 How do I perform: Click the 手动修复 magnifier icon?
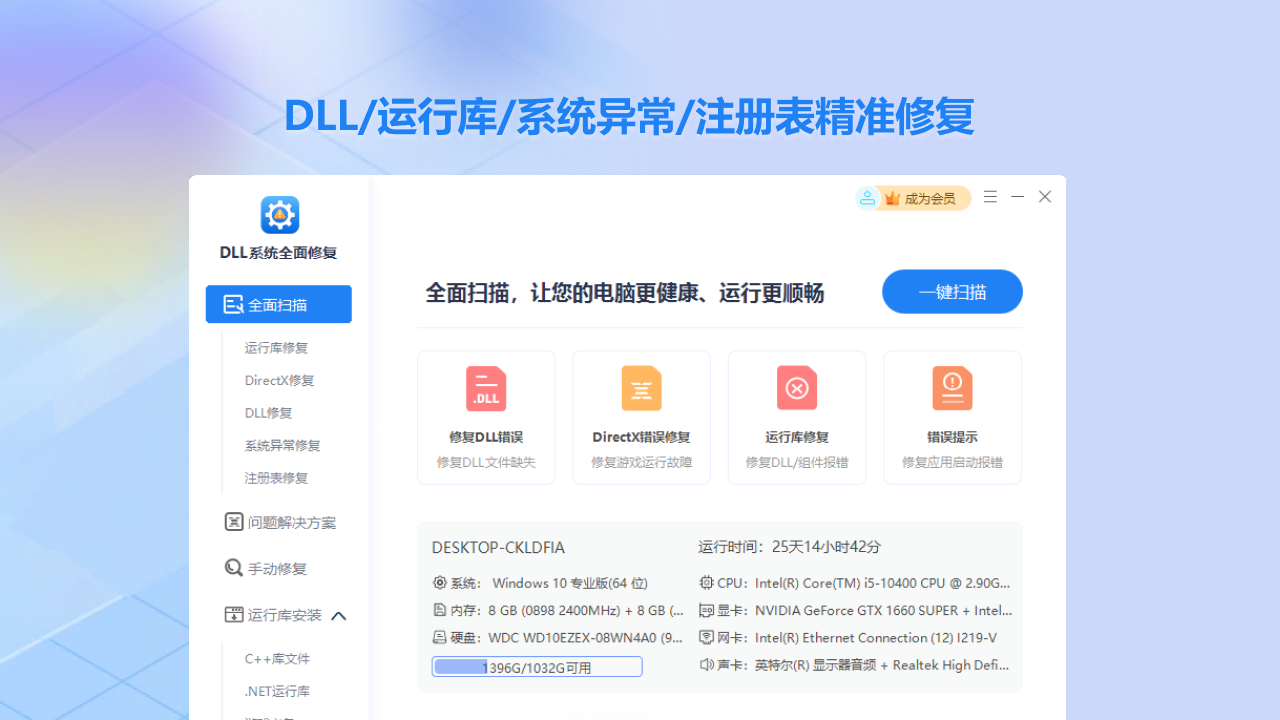[x=233, y=568]
